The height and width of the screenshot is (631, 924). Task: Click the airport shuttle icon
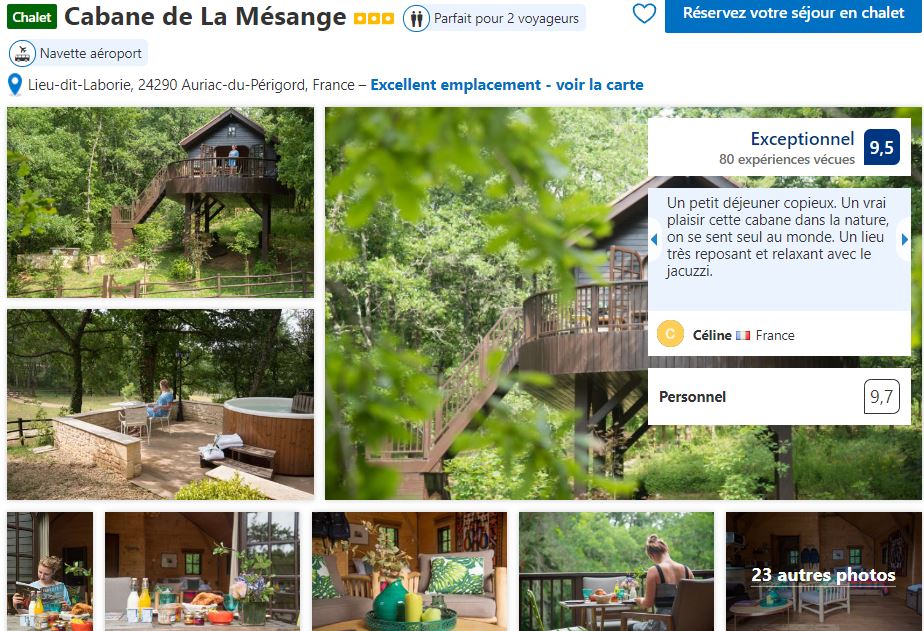point(22,53)
